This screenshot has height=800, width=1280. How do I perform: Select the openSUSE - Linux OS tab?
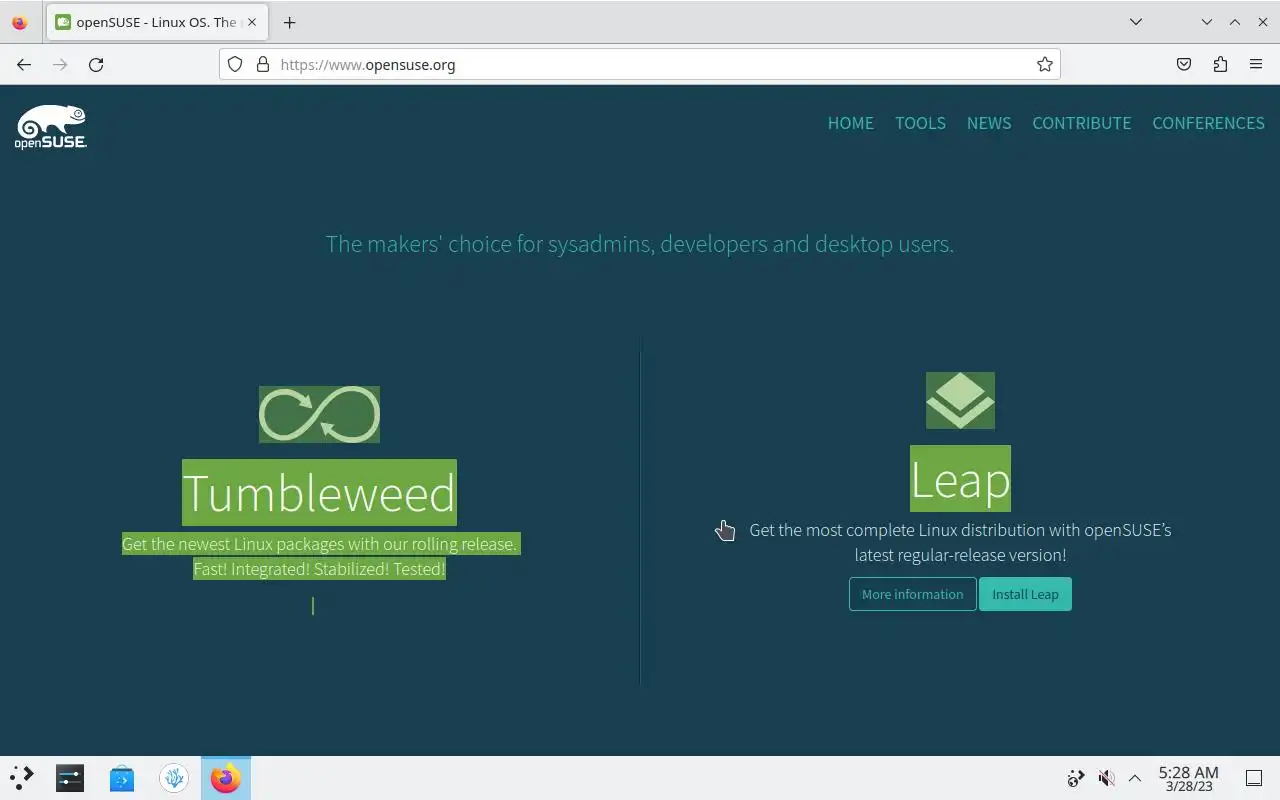tap(156, 22)
